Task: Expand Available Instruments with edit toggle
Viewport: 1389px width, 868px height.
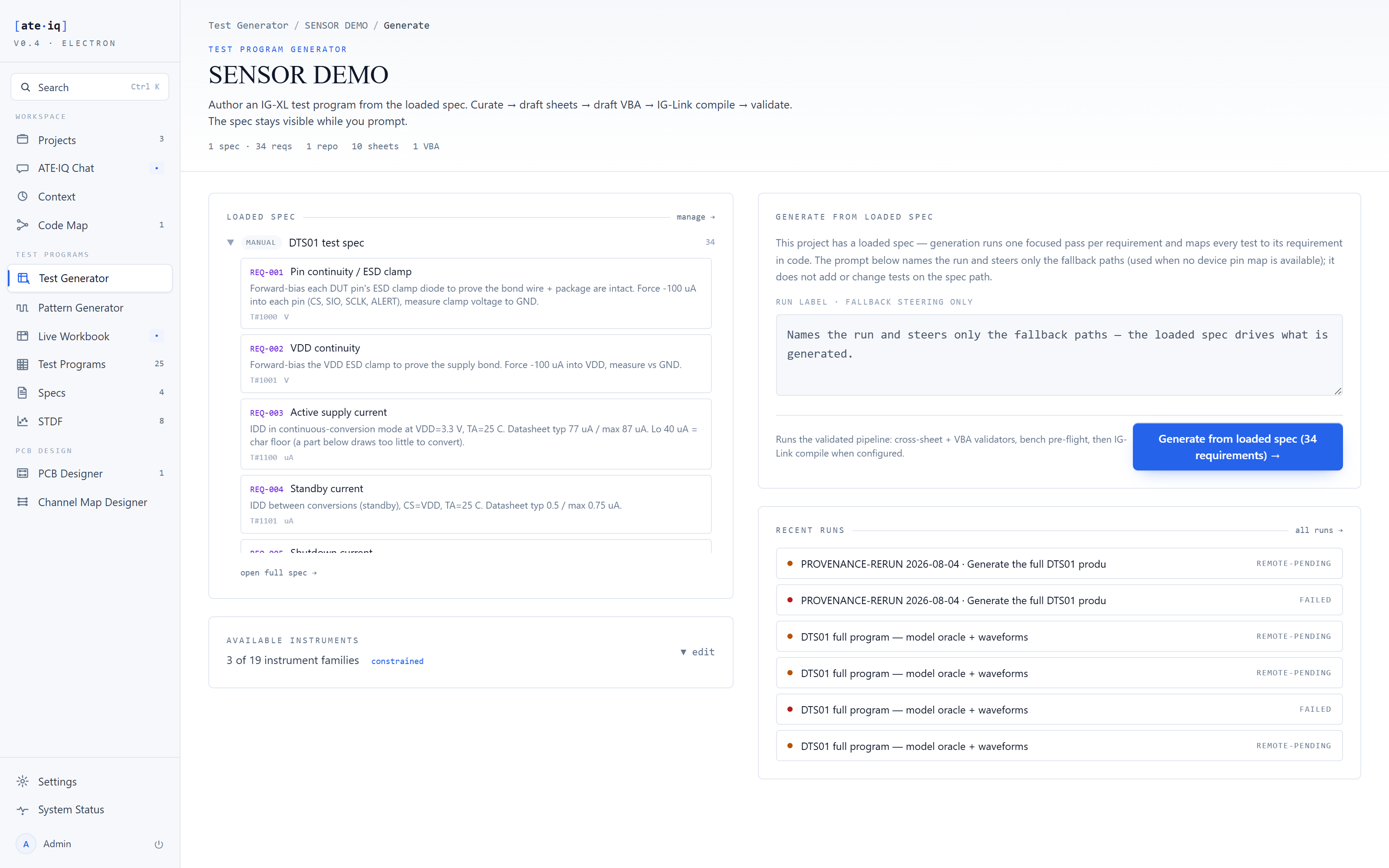Action: point(698,652)
